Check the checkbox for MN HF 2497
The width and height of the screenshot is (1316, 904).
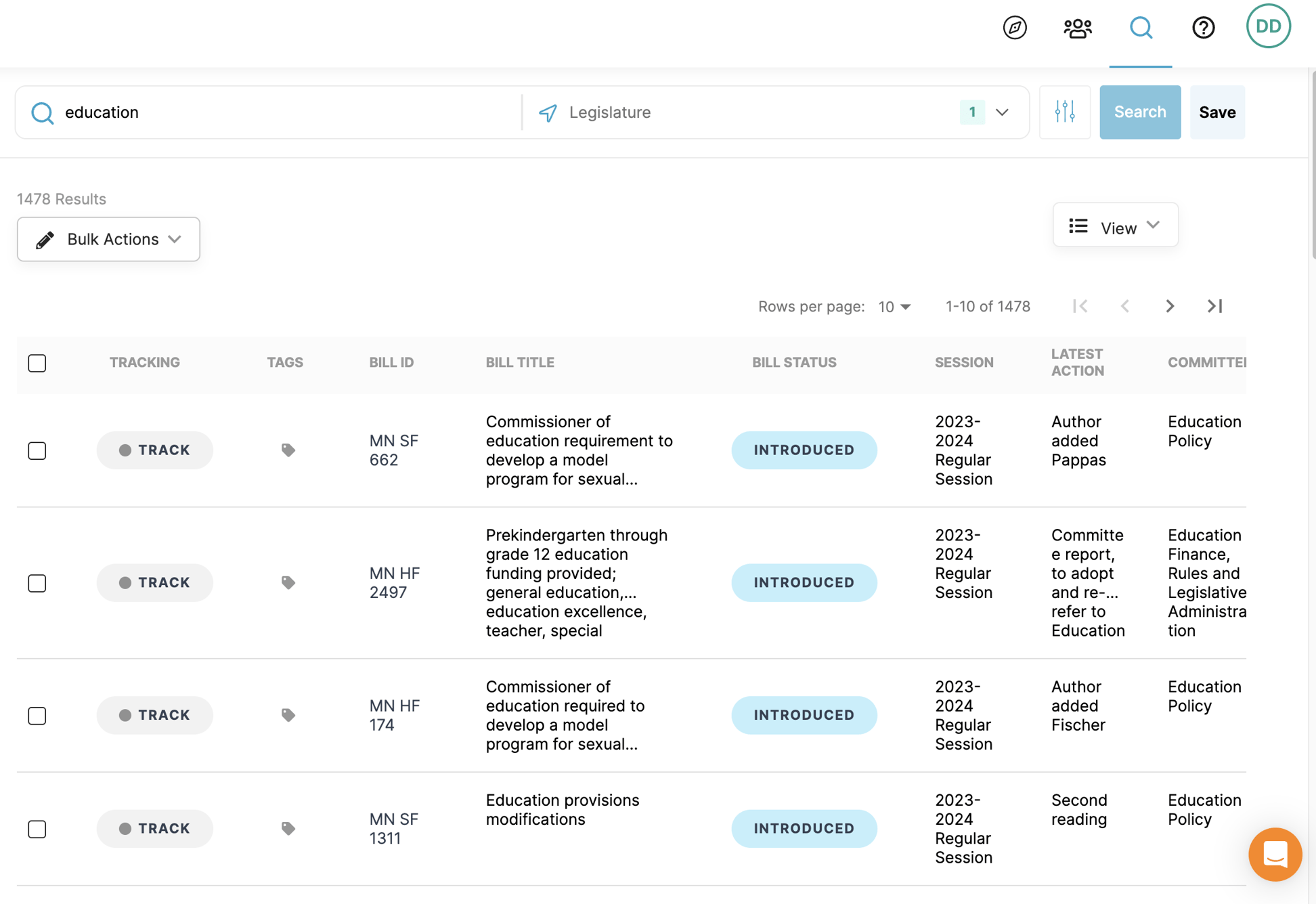click(x=37, y=582)
